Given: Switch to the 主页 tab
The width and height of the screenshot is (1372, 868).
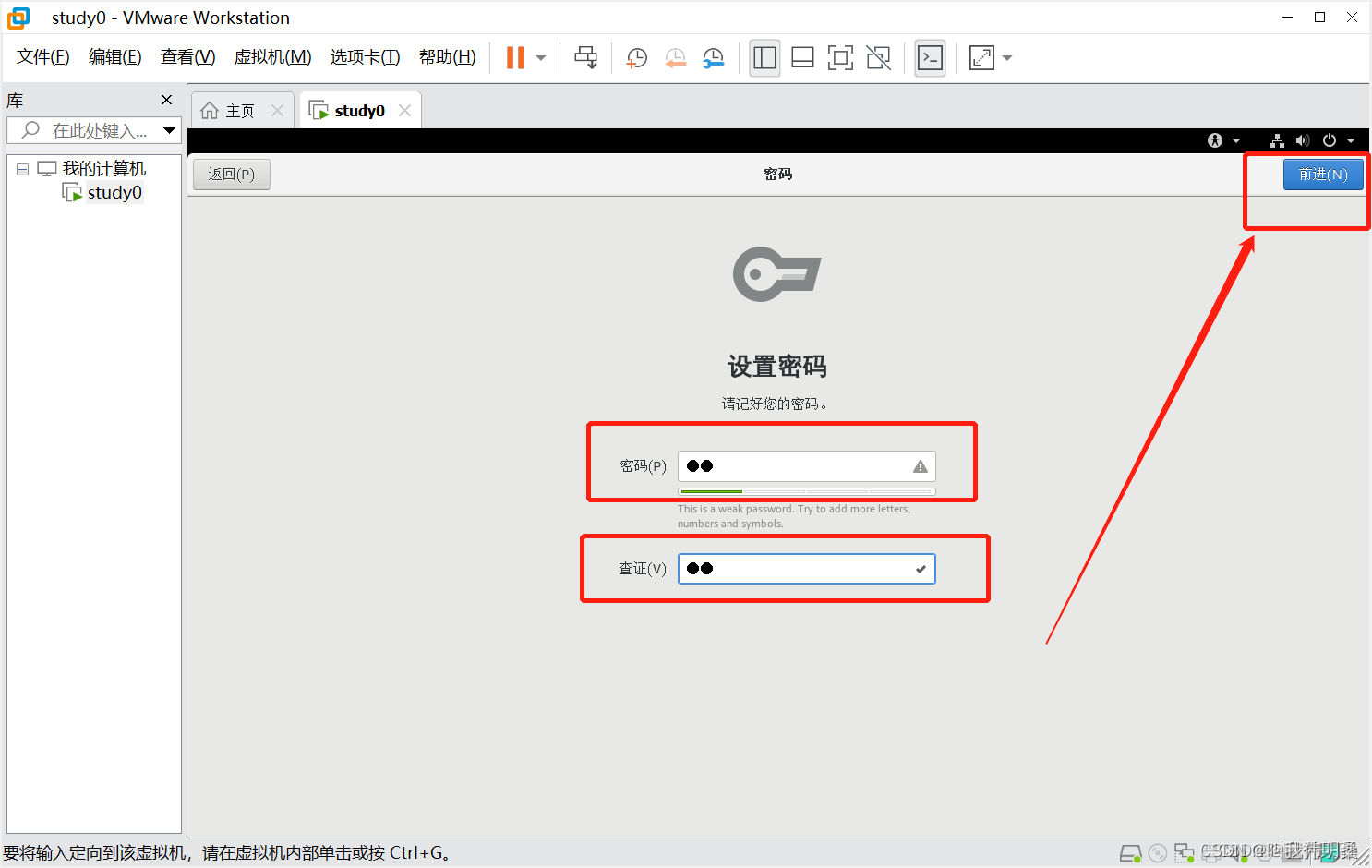Looking at the screenshot, I should click(240, 111).
